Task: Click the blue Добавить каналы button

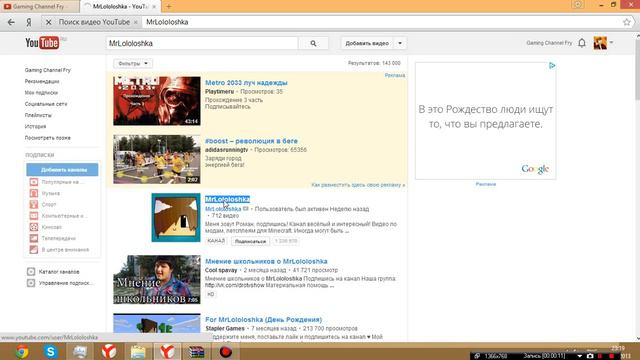Action: (62, 170)
